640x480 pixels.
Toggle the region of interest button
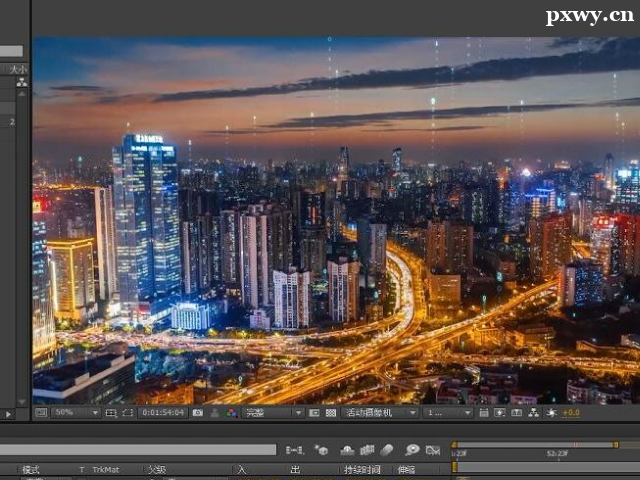pyautogui.click(x=314, y=412)
